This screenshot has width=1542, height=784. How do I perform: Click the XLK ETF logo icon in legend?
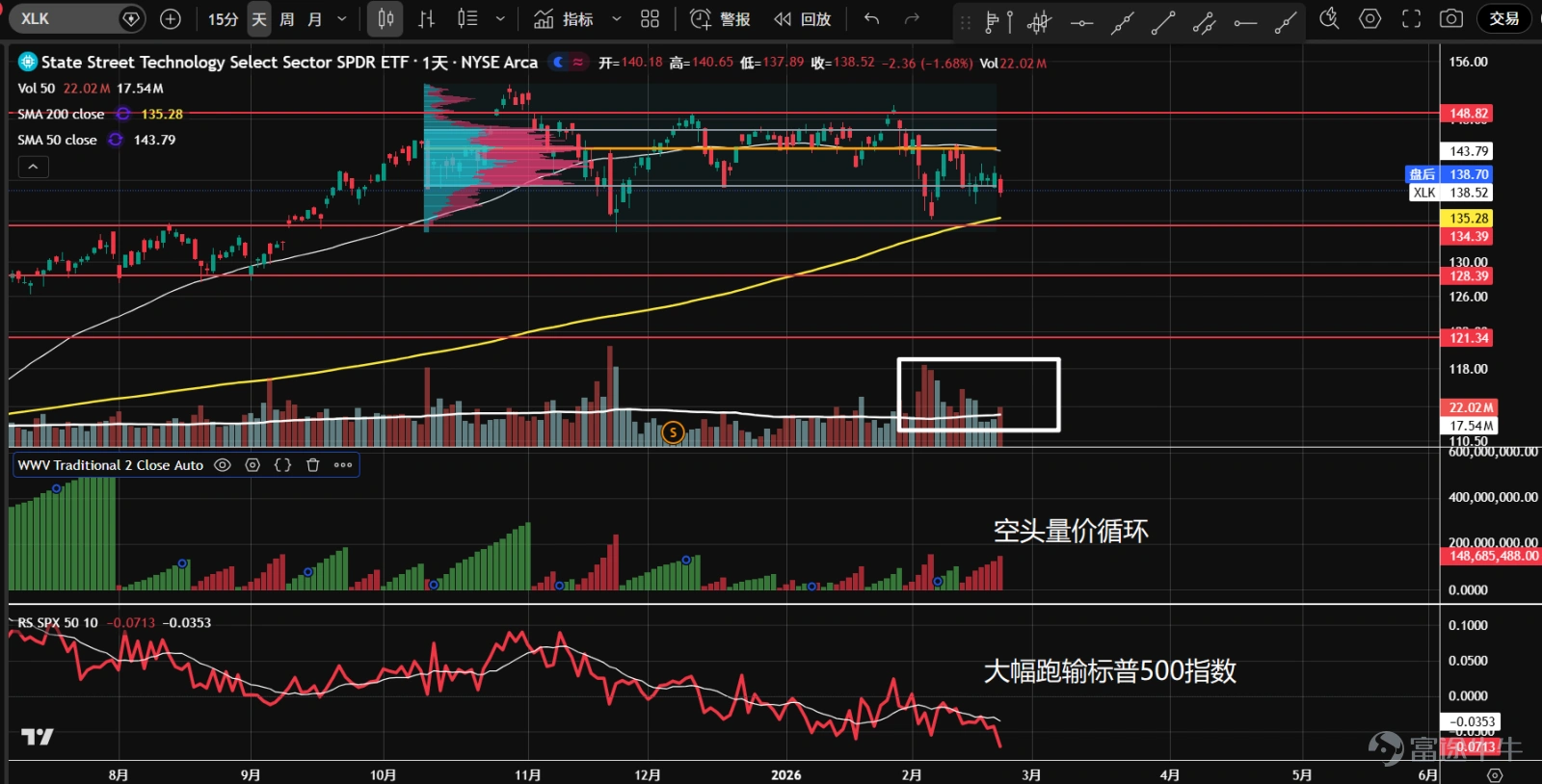[x=28, y=62]
